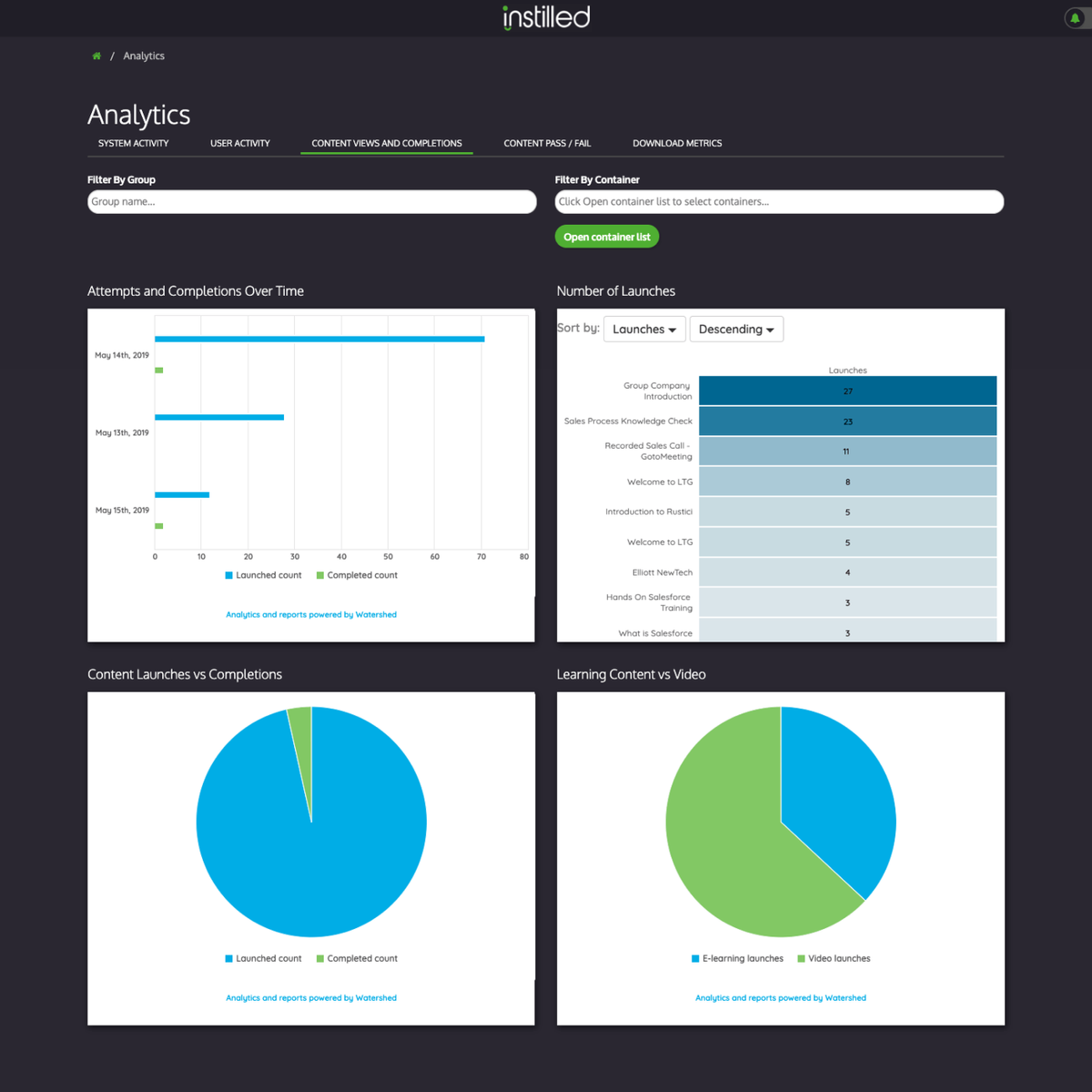Toggle the Launched count legend on the bar chart
The width and height of the screenshot is (1092, 1092).
263,575
